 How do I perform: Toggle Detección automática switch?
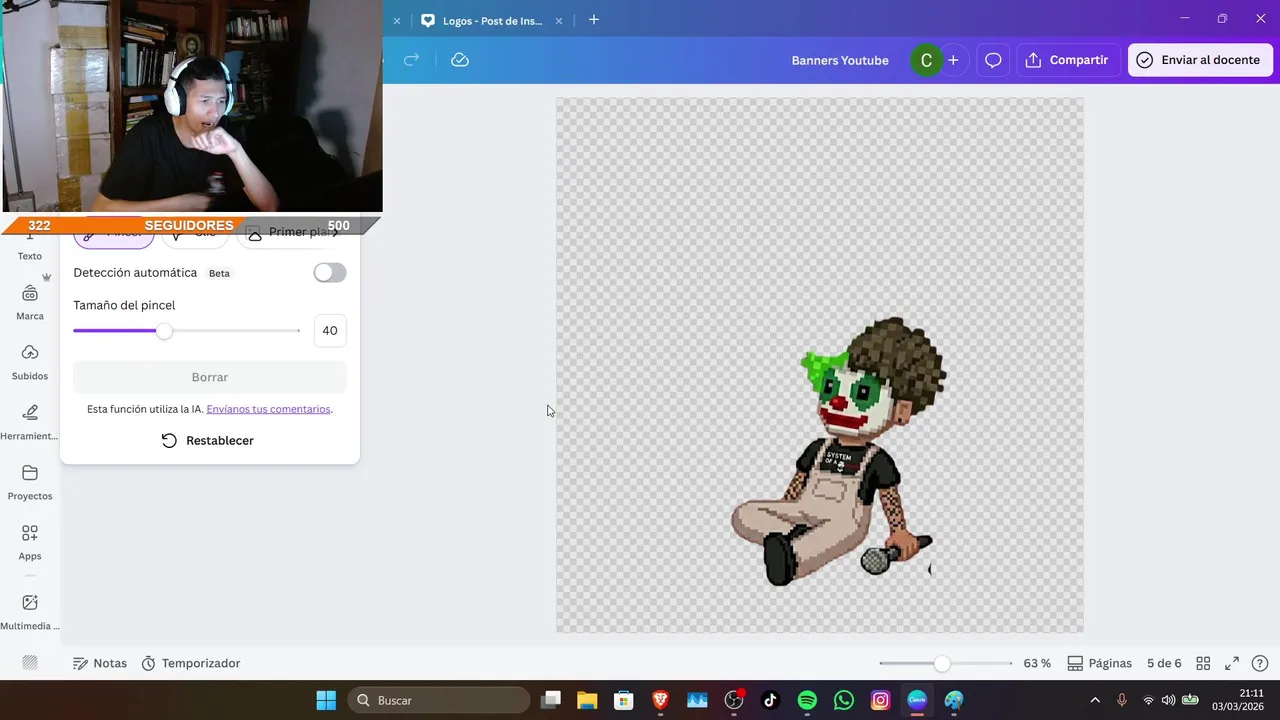pos(330,273)
